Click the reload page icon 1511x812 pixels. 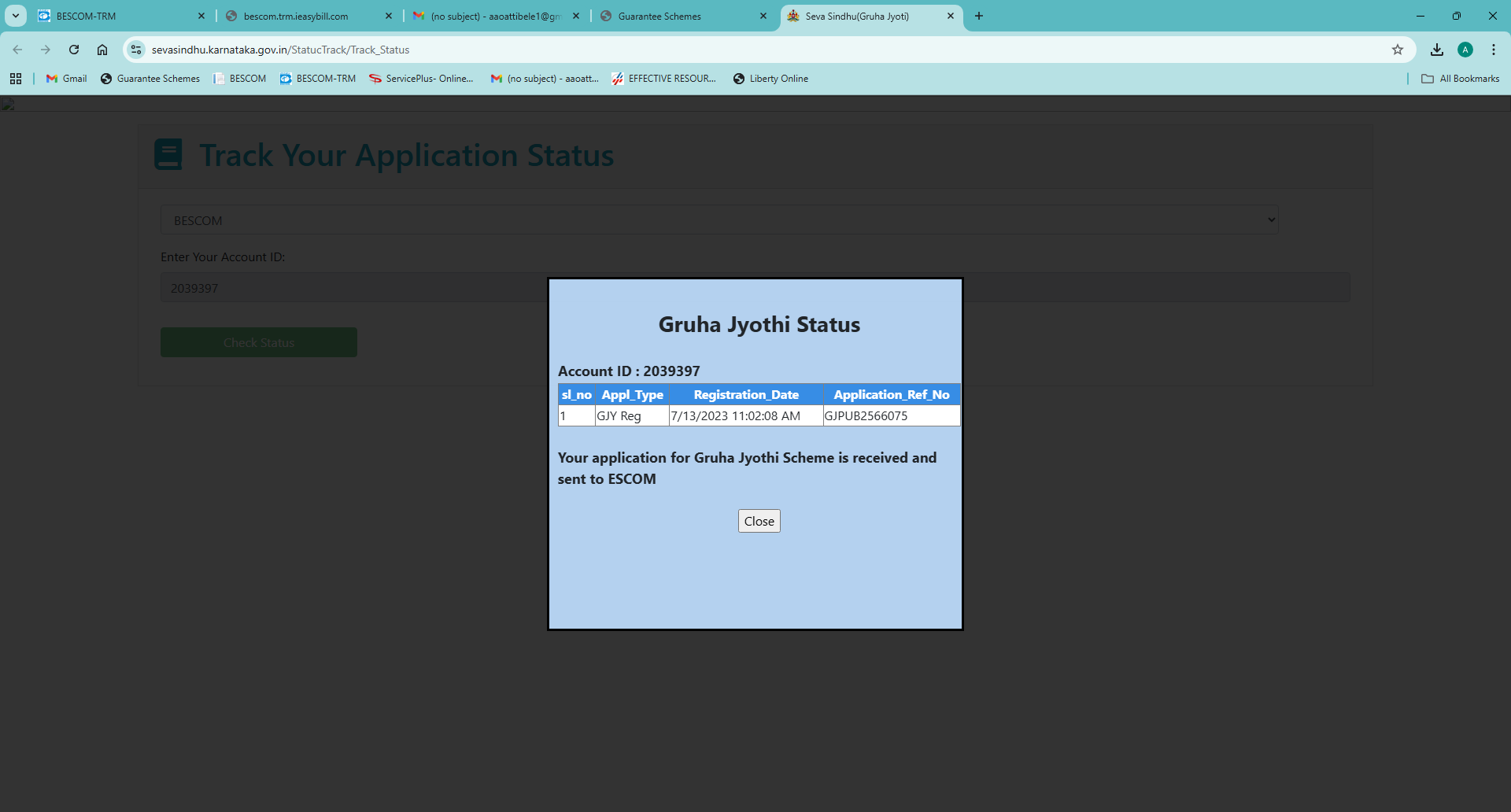click(x=74, y=50)
